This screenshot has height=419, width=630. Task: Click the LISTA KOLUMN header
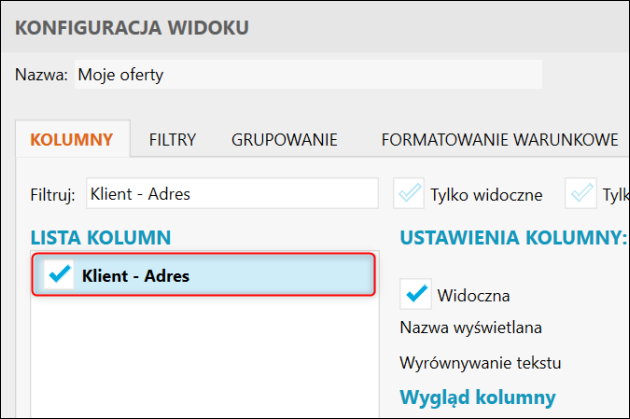pos(101,237)
